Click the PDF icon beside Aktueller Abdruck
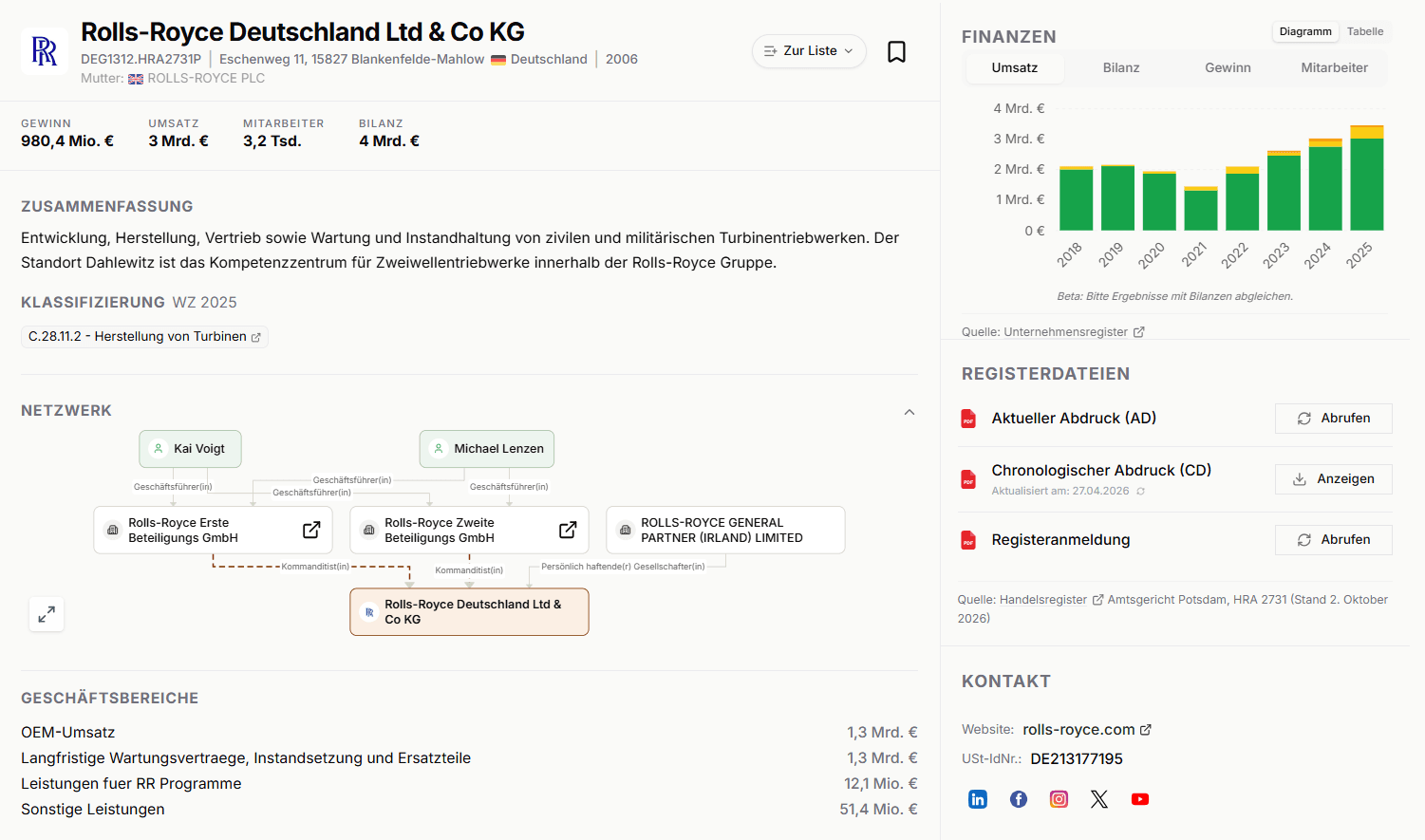The width and height of the screenshot is (1425, 840). pyautogui.click(x=968, y=419)
